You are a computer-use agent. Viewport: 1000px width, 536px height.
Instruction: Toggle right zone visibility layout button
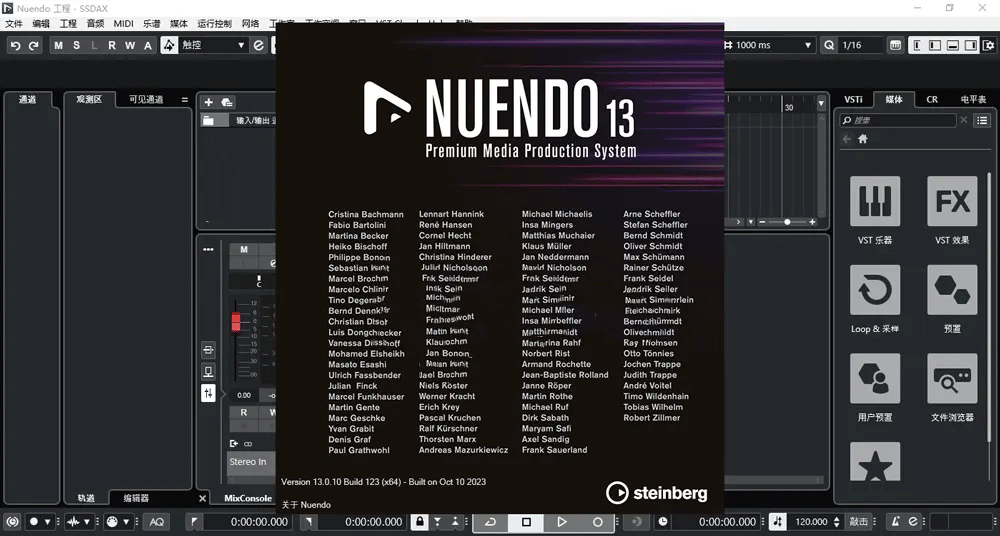pyautogui.click(x=971, y=45)
